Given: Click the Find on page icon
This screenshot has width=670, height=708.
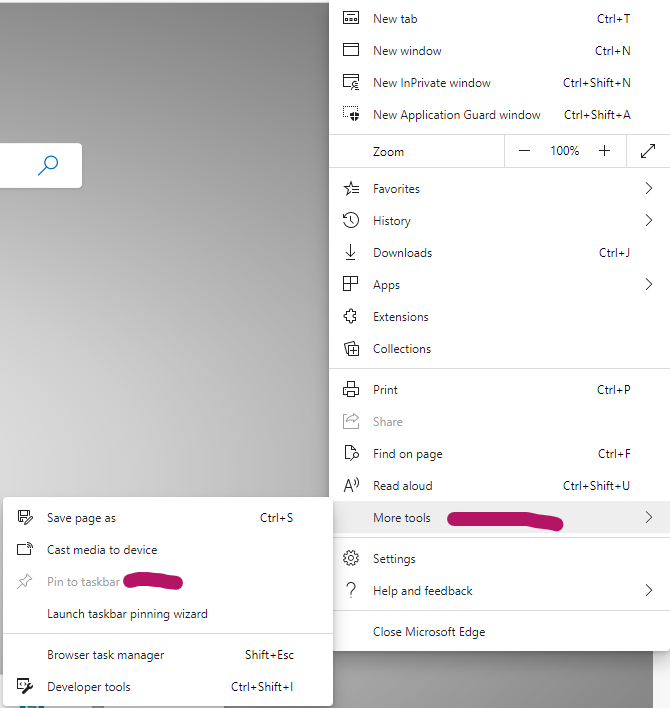Looking at the screenshot, I should coord(351,453).
